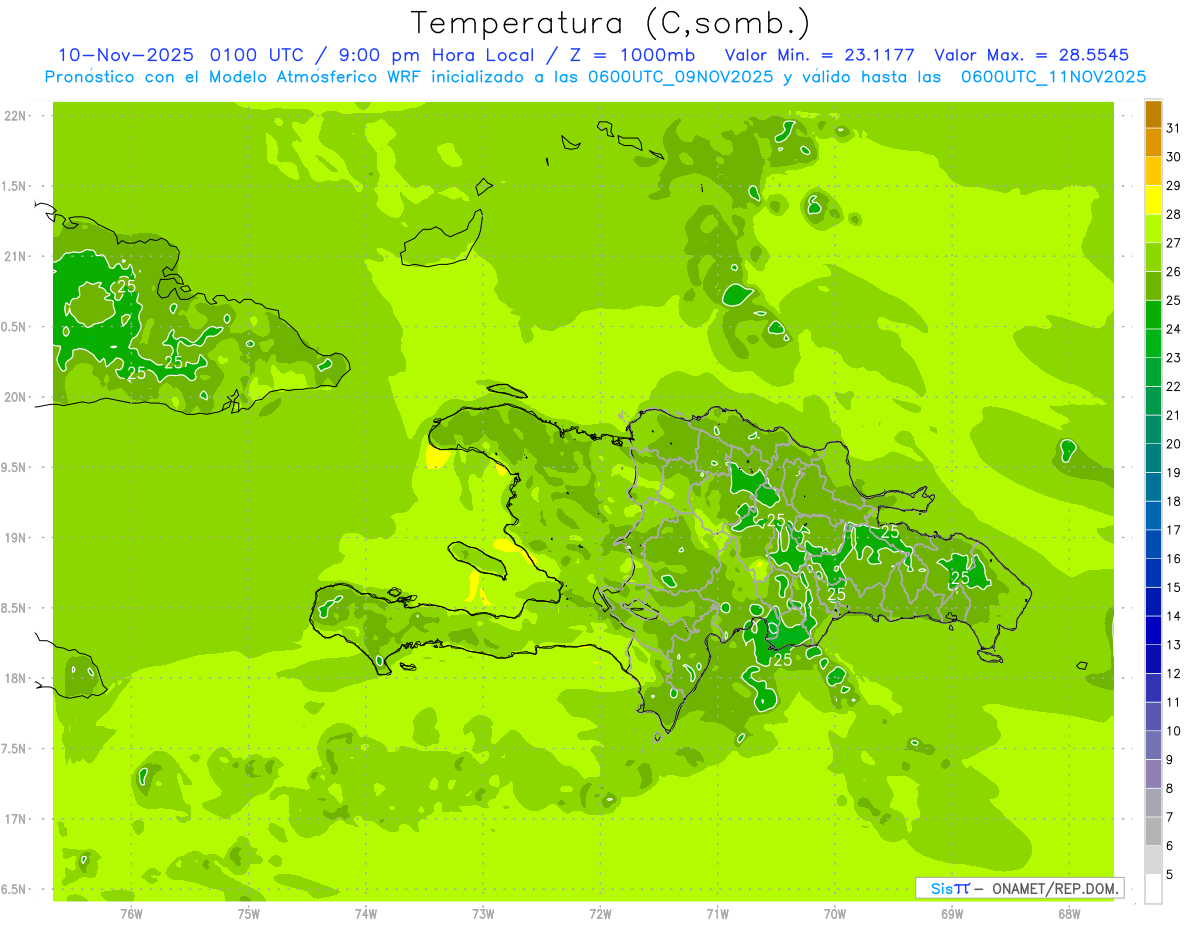The height and width of the screenshot is (927, 1200).
Task: Click the "18N" latitude axis label
Action: [16, 678]
